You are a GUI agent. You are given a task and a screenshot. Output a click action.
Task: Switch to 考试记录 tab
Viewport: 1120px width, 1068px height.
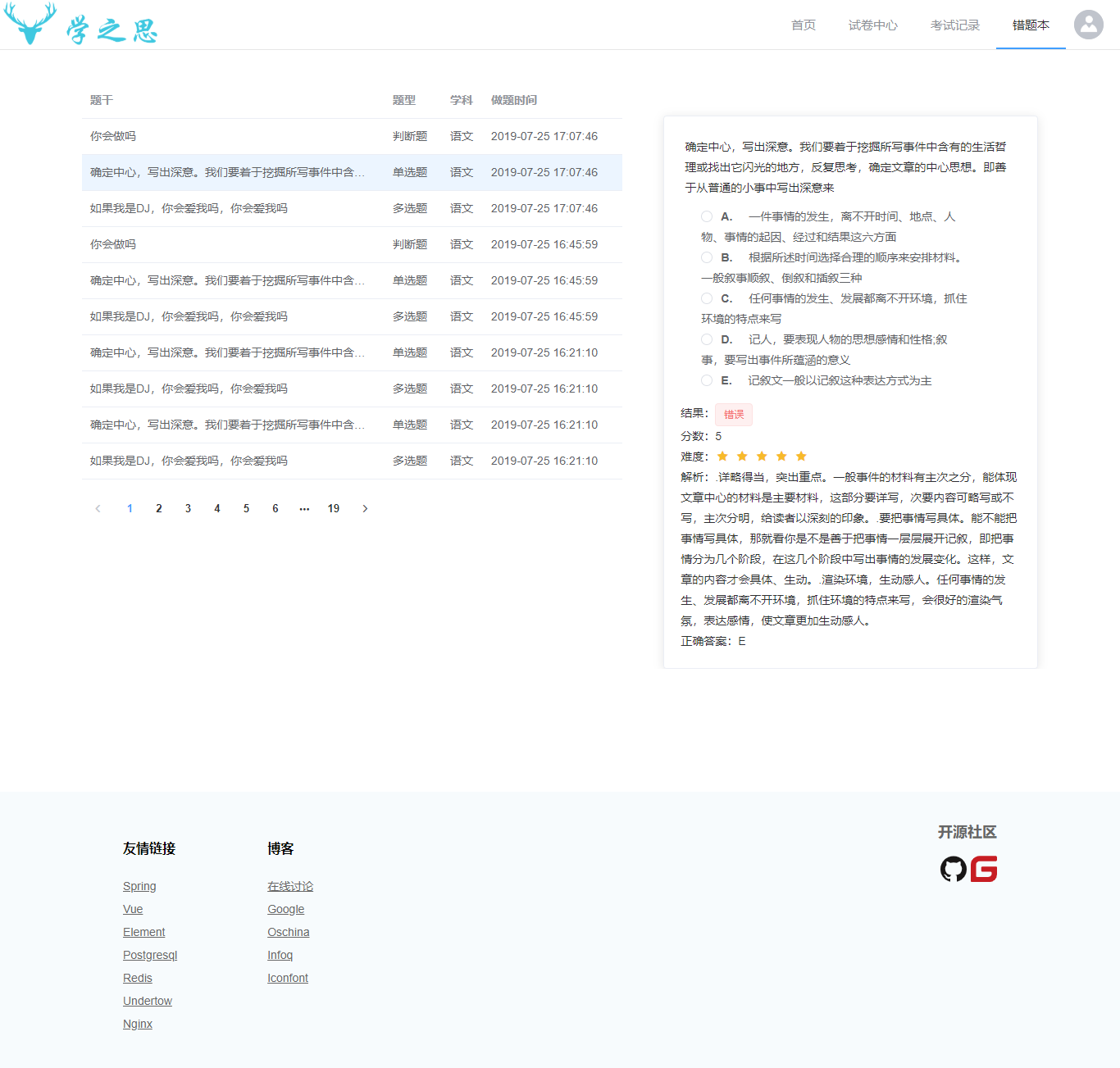(954, 25)
